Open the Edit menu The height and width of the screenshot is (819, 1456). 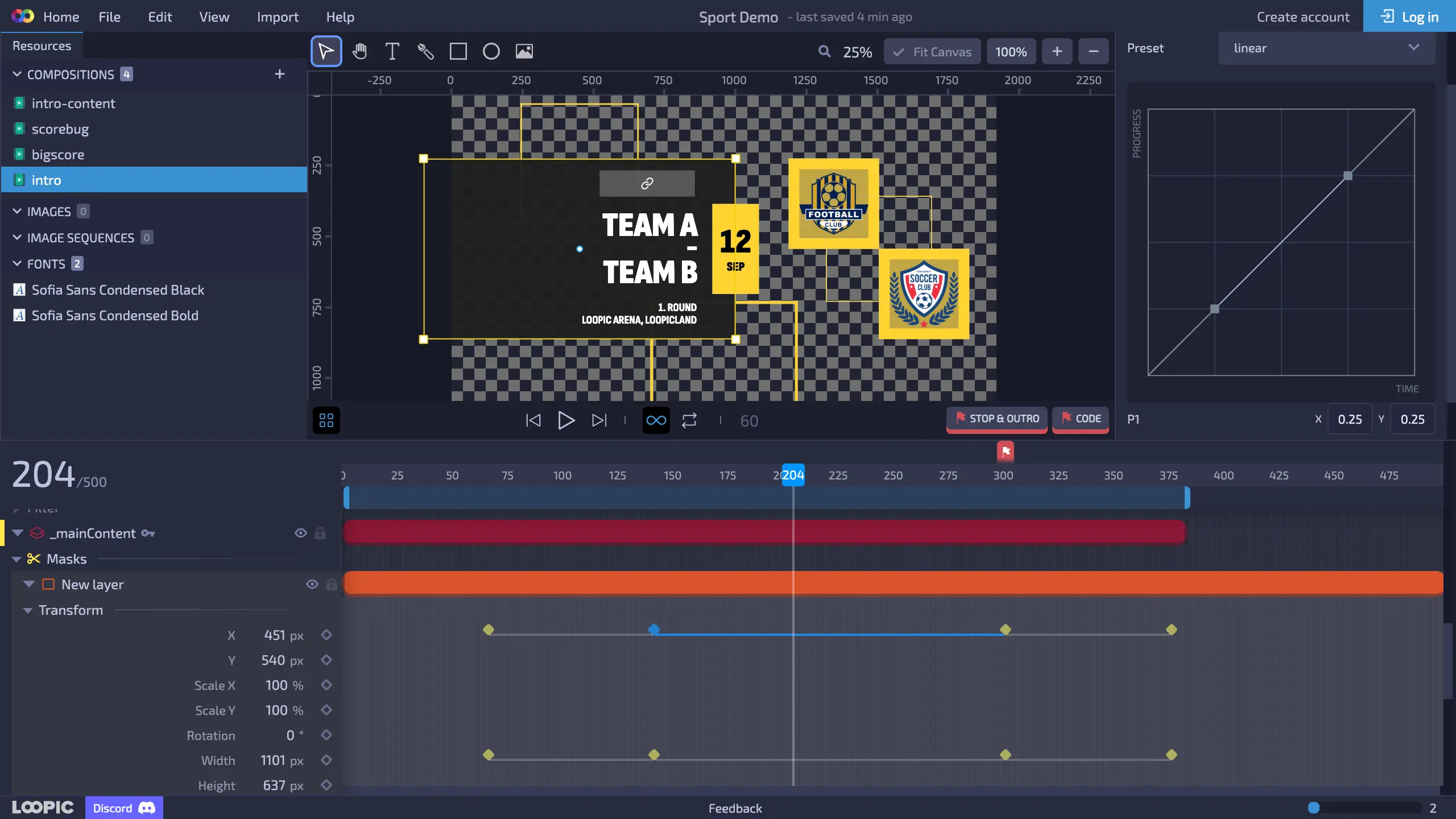[x=159, y=16]
